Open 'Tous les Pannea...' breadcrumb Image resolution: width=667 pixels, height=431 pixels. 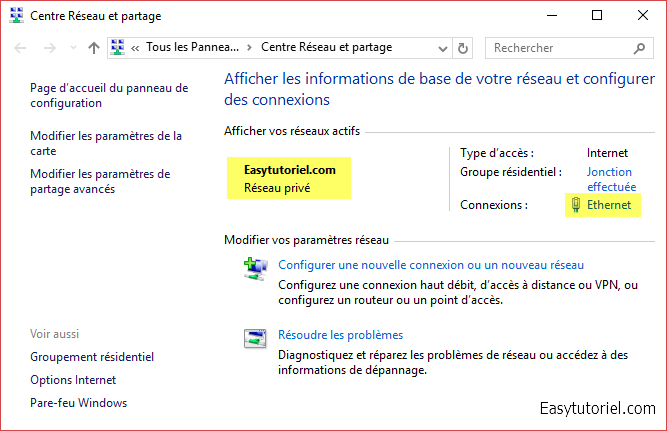coord(192,47)
